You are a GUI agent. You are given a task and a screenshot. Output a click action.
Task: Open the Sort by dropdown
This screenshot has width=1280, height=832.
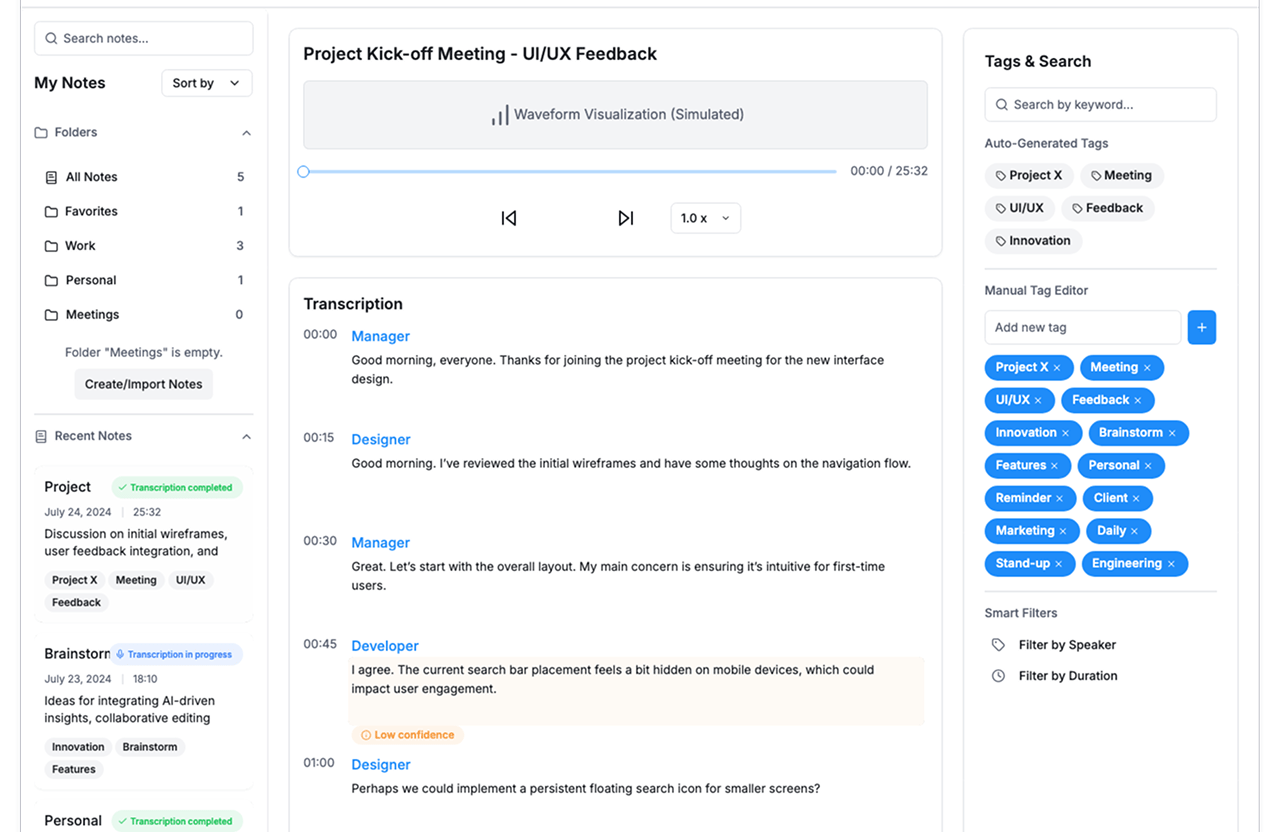pyautogui.click(x=206, y=83)
